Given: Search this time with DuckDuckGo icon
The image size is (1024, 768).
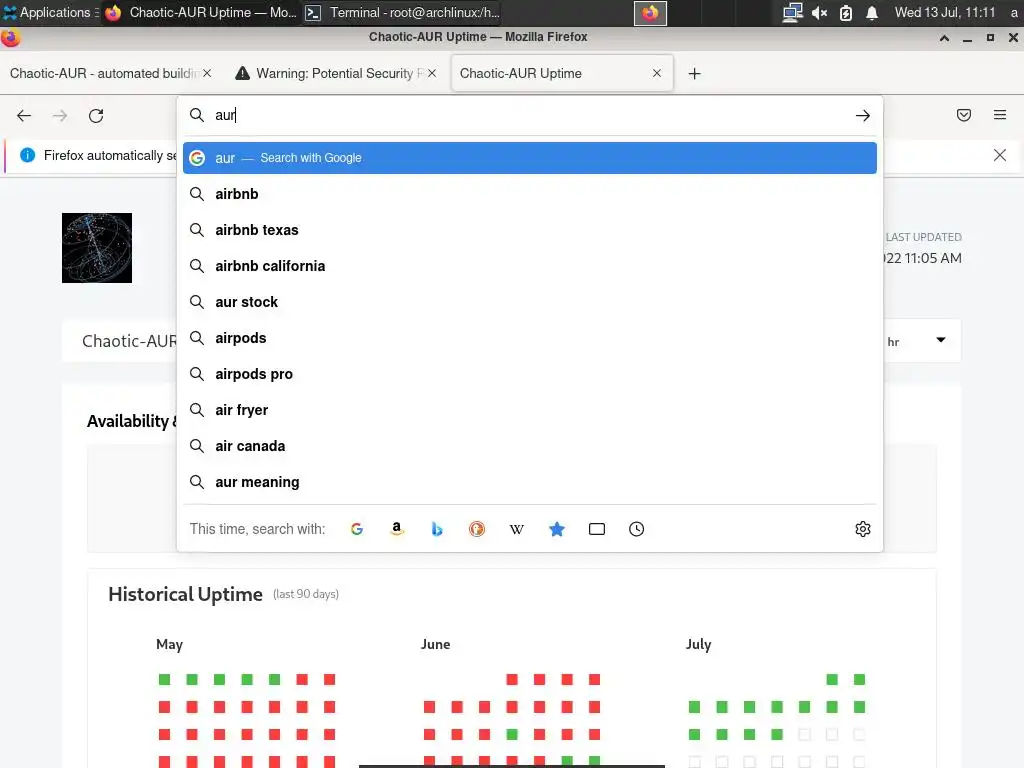Looking at the screenshot, I should point(477,529).
